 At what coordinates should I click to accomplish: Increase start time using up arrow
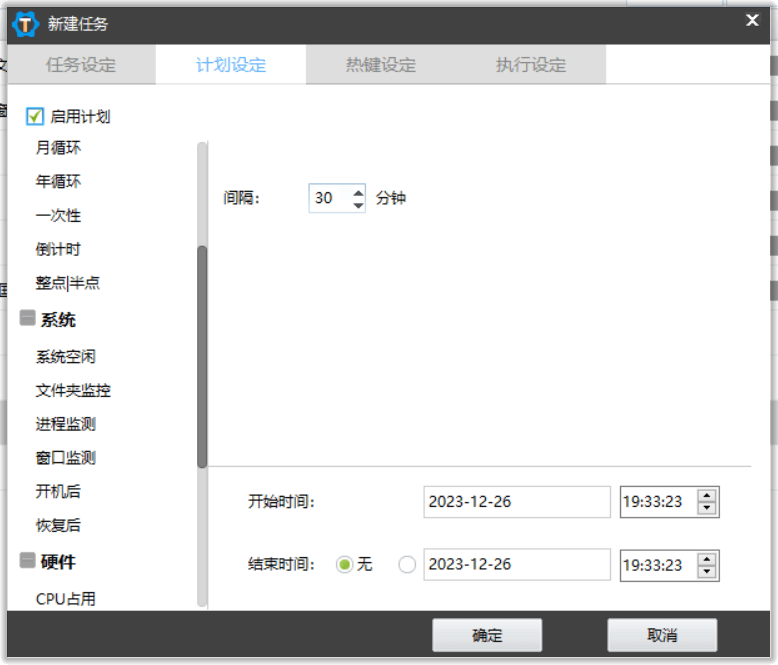[707, 496]
